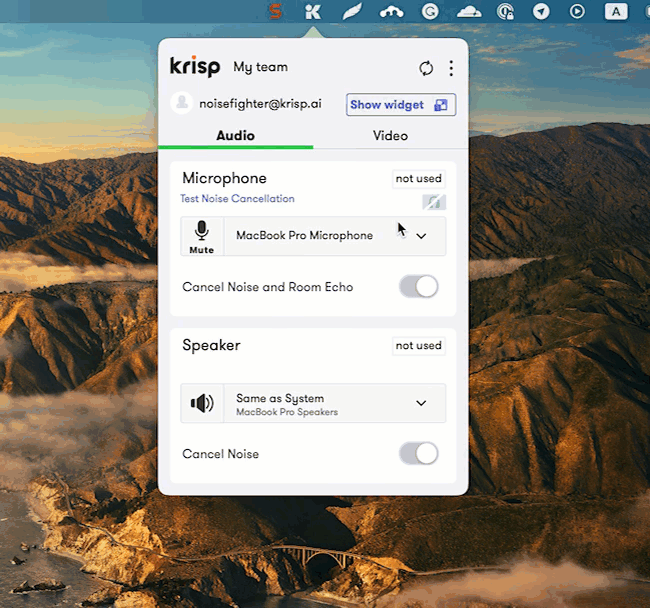
Task: Click the location arrow icon in menu bar
Action: click(541, 12)
